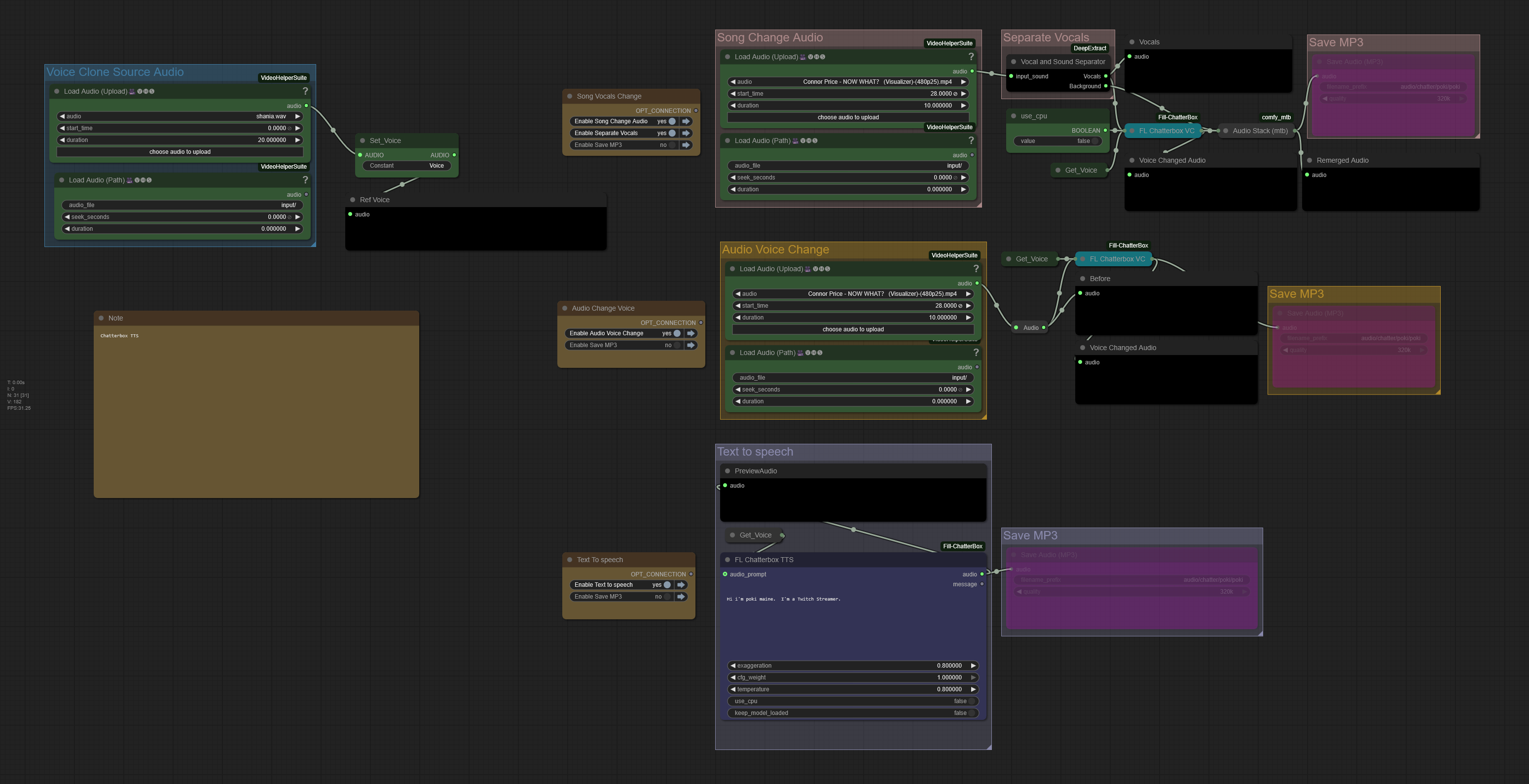
Task: Toggle Enable Audio Voice Change switch
Action: click(677, 333)
